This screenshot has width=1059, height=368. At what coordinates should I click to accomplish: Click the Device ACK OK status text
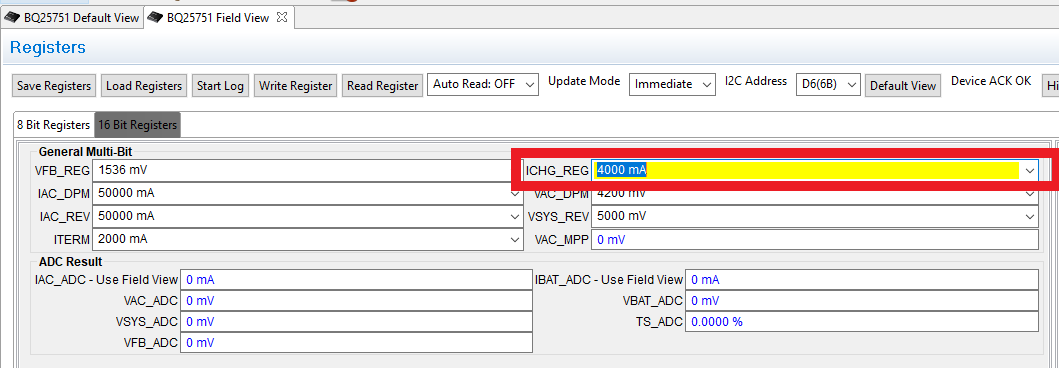991,80
